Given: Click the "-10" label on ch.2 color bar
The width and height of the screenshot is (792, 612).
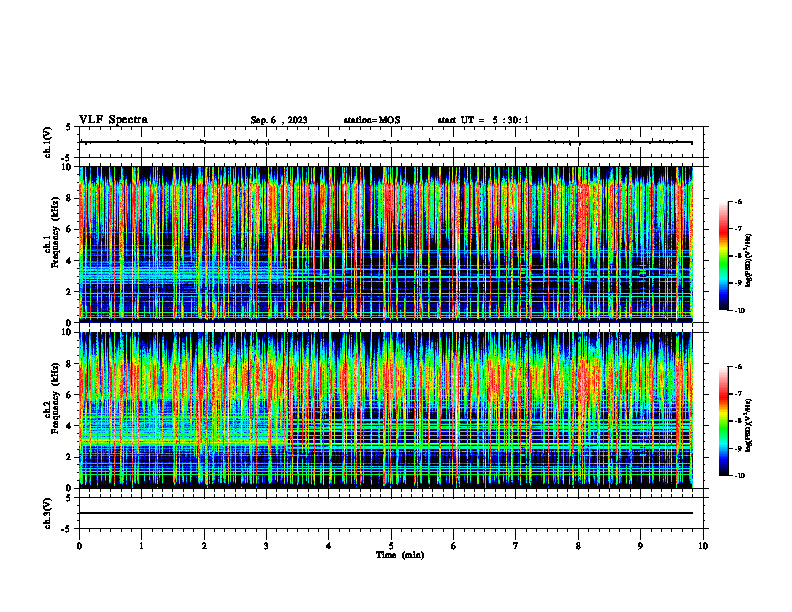Looking at the screenshot, I should 739,476.
